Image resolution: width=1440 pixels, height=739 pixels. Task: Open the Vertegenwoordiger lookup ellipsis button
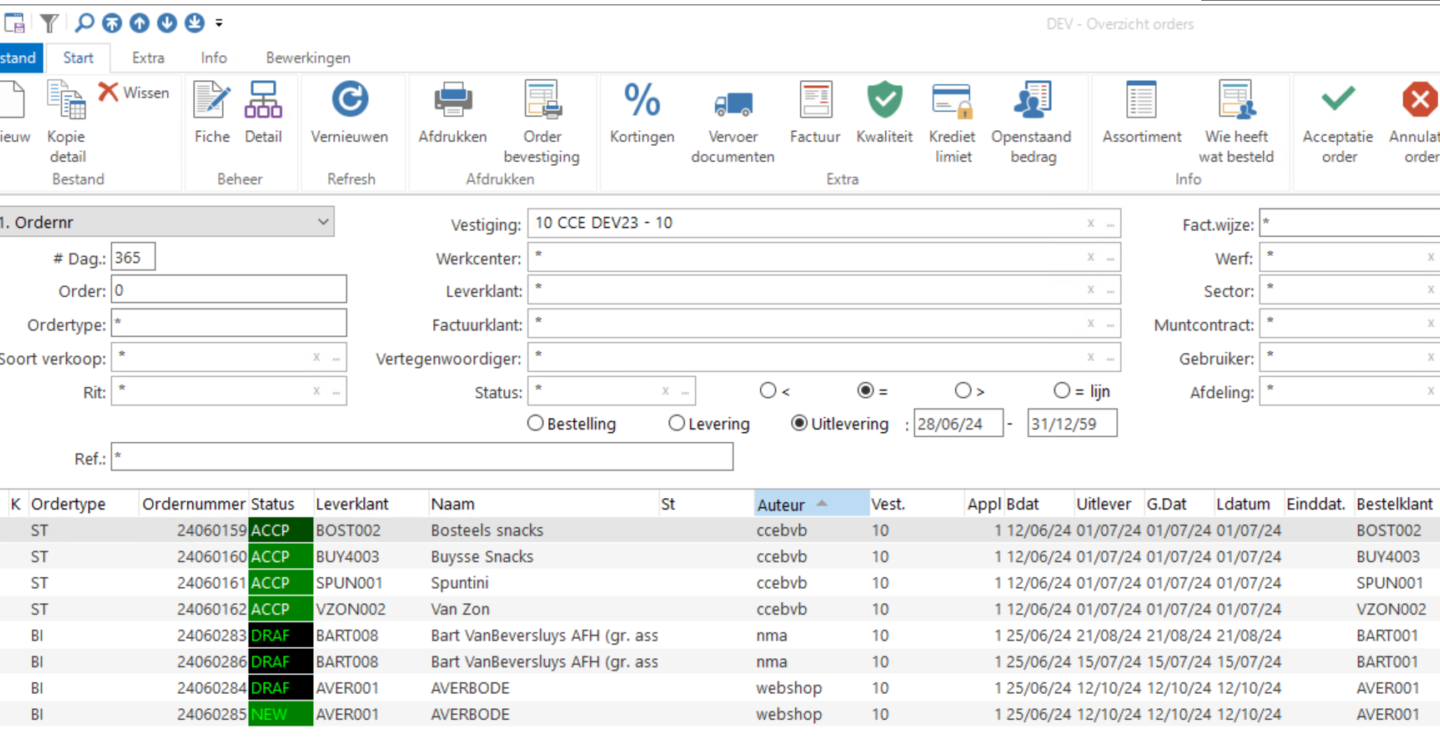(x=1110, y=358)
